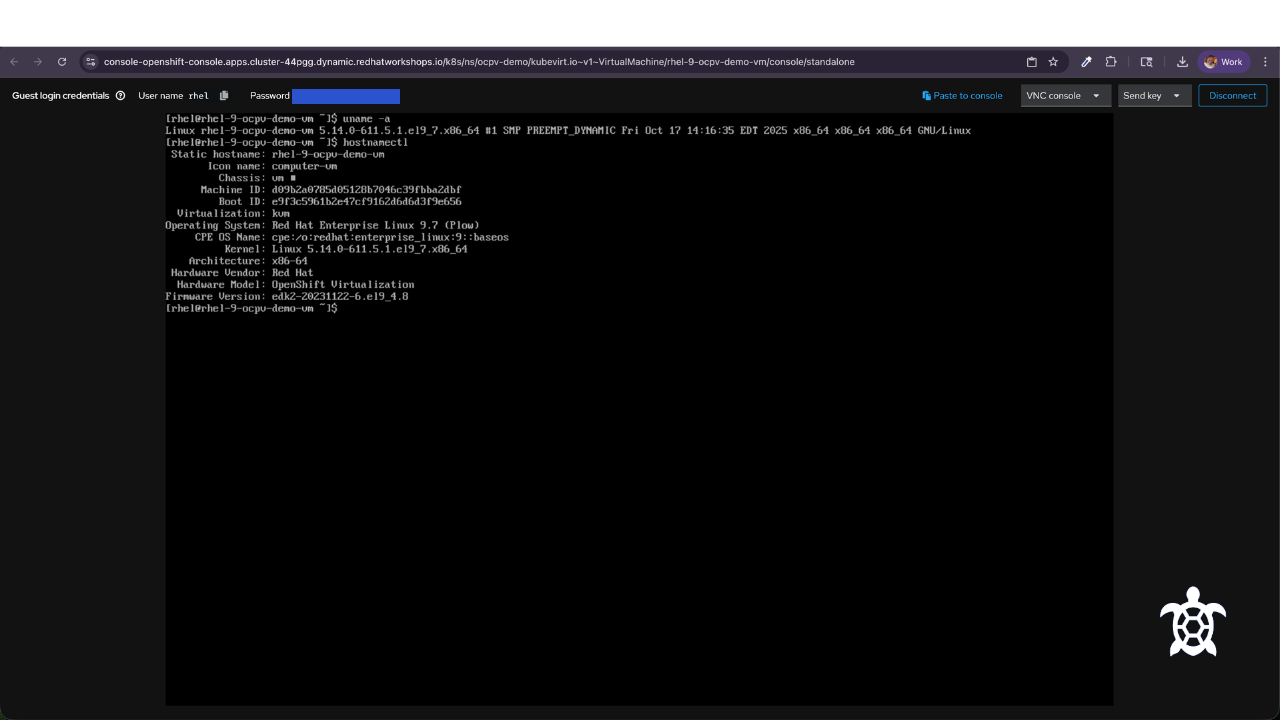The width and height of the screenshot is (1280, 720).
Task: View site information icon in address bar
Action: tap(91, 62)
